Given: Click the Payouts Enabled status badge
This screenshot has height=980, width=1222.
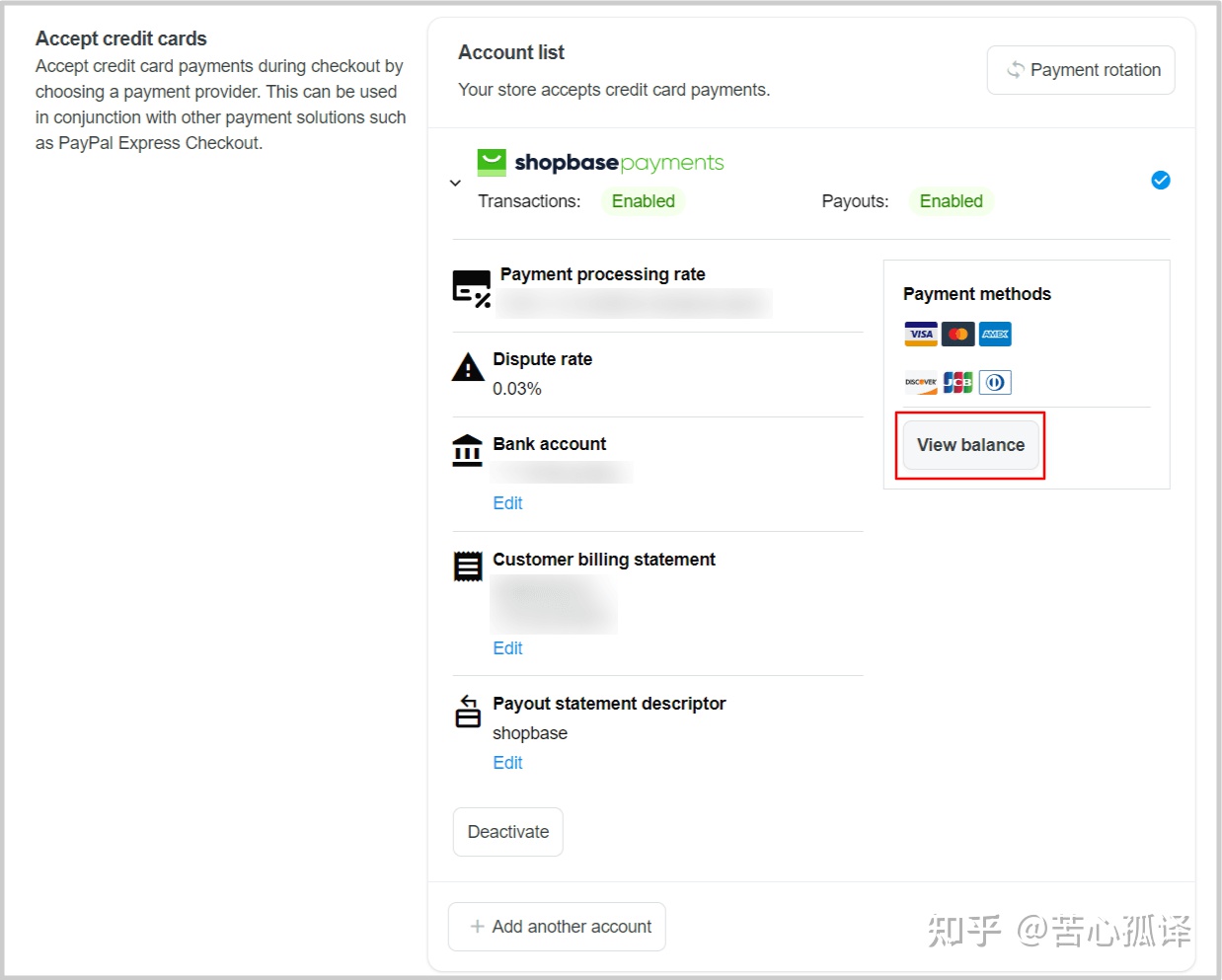Looking at the screenshot, I should (x=952, y=201).
